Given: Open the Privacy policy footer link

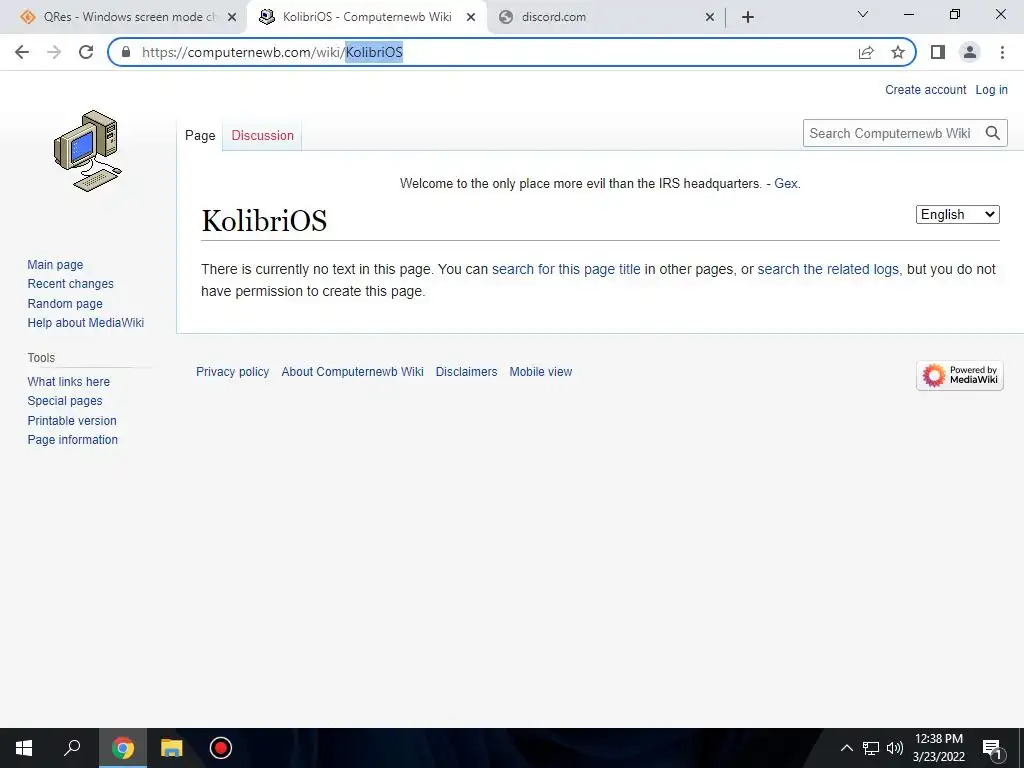Looking at the screenshot, I should click(232, 372).
